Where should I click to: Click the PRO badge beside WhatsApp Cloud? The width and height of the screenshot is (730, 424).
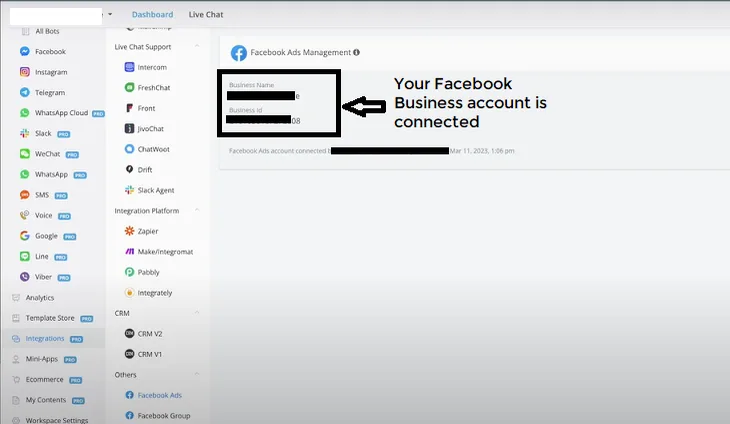coord(98,114)
